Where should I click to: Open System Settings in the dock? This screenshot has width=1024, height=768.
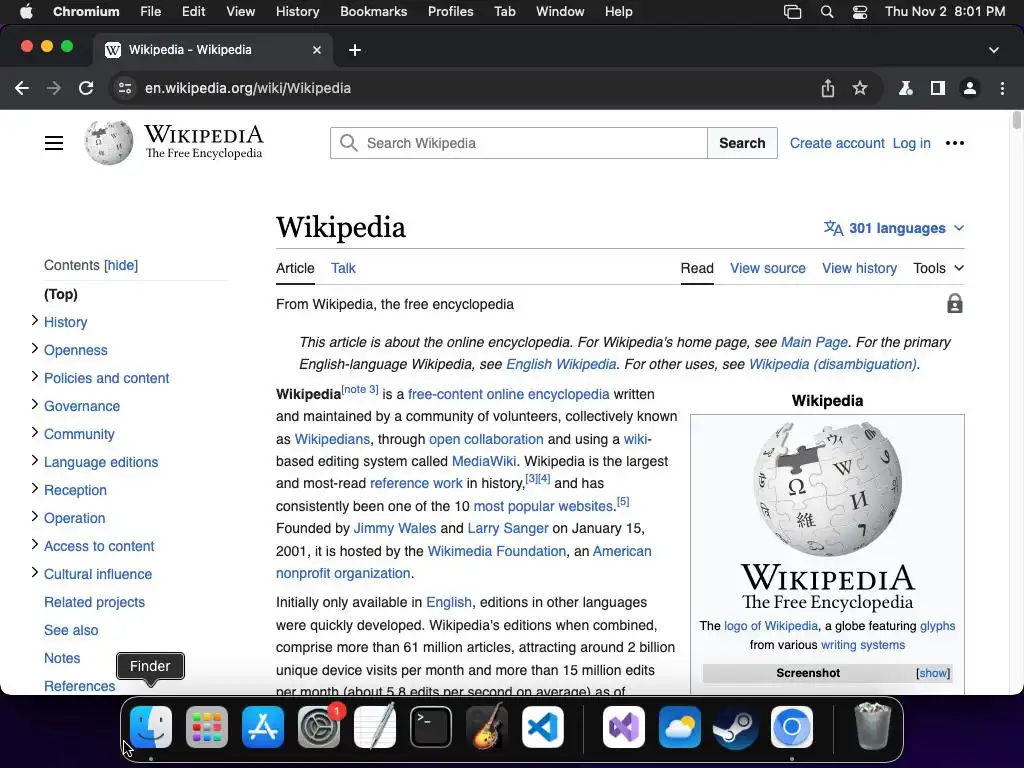[319, 727]
